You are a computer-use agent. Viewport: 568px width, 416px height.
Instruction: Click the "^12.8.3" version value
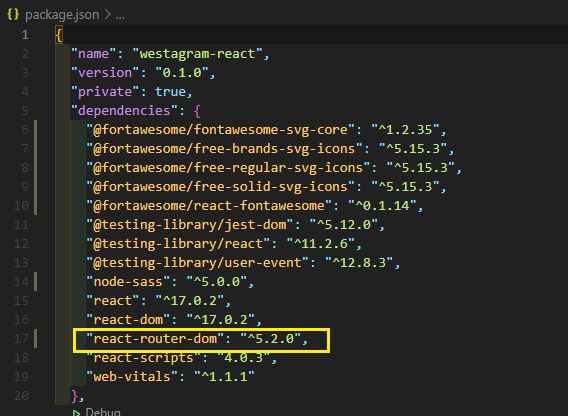point(359,263)
